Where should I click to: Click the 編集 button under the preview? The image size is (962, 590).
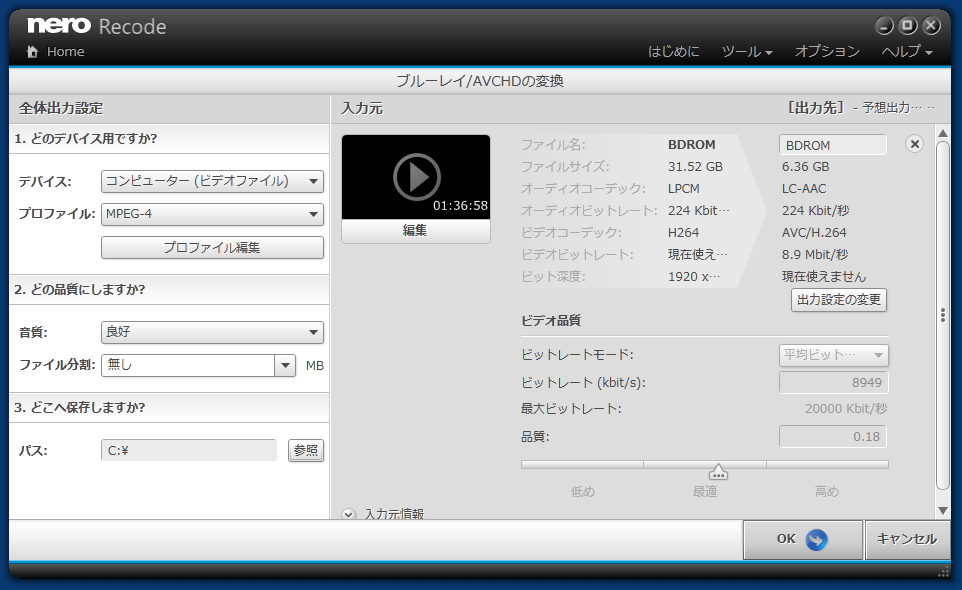tap(415, 231)
